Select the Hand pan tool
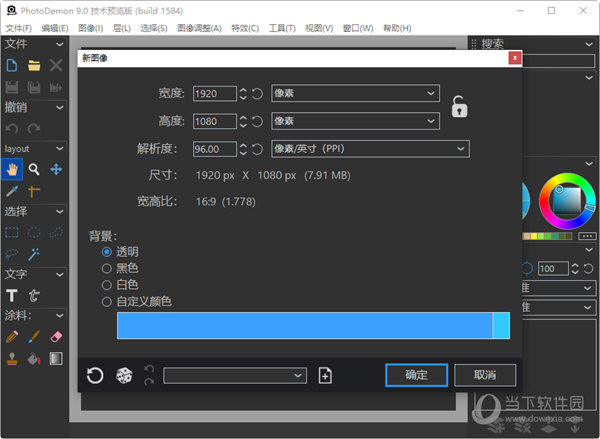This screenshot has height=439, width=600. (12, 170)
